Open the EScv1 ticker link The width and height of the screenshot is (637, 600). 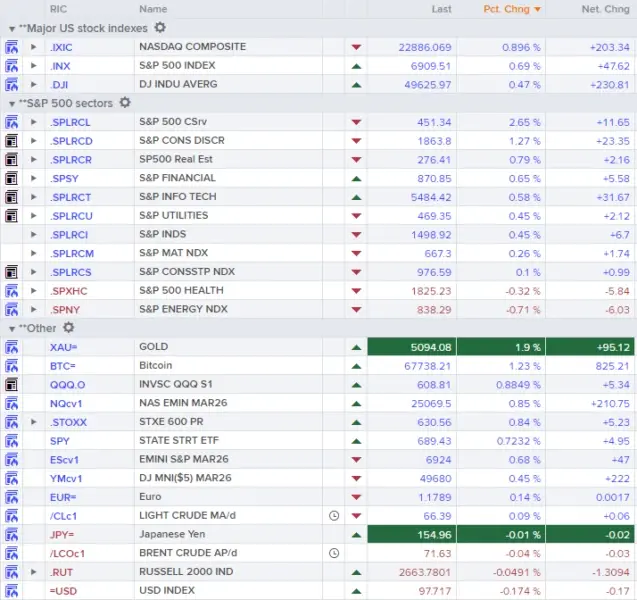coord(64,460)
